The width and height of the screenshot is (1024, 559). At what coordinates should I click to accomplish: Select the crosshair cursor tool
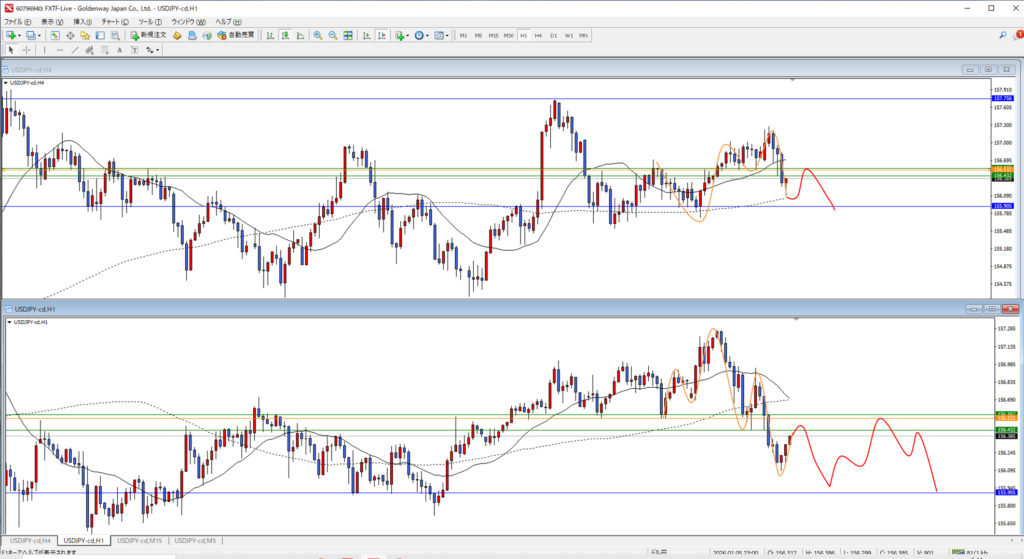(x=27, y=49)
